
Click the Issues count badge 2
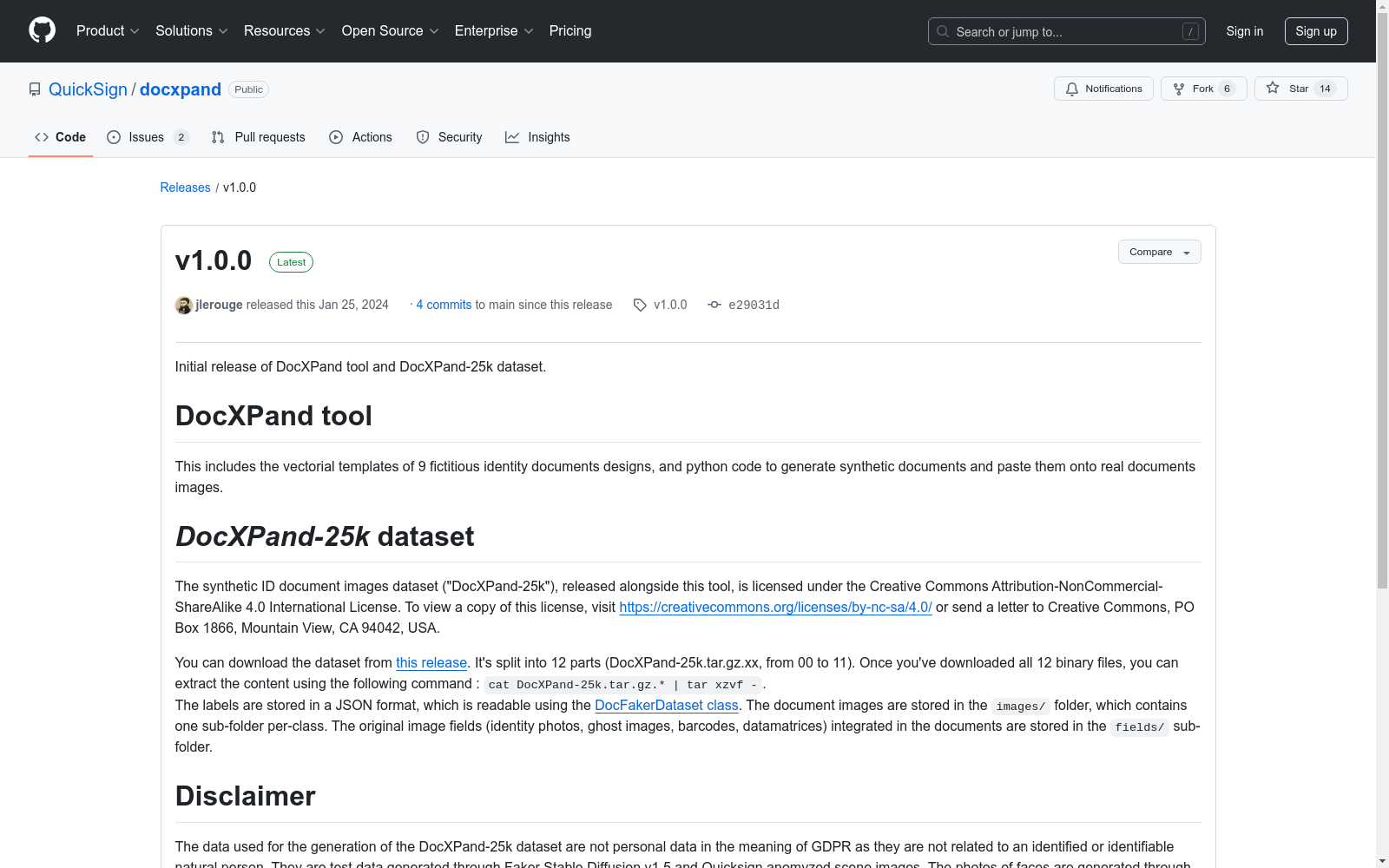(181, 137)
